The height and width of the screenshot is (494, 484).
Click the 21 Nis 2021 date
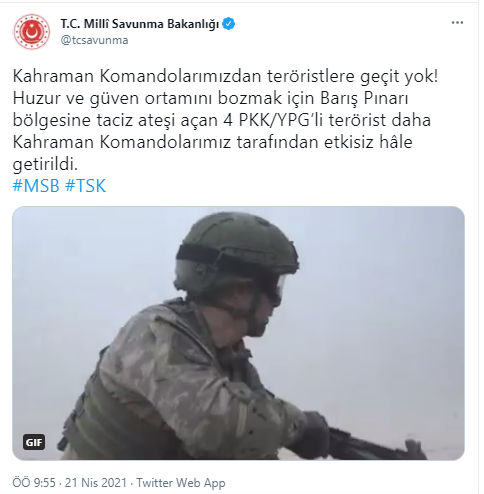click(x=96, y=483)
